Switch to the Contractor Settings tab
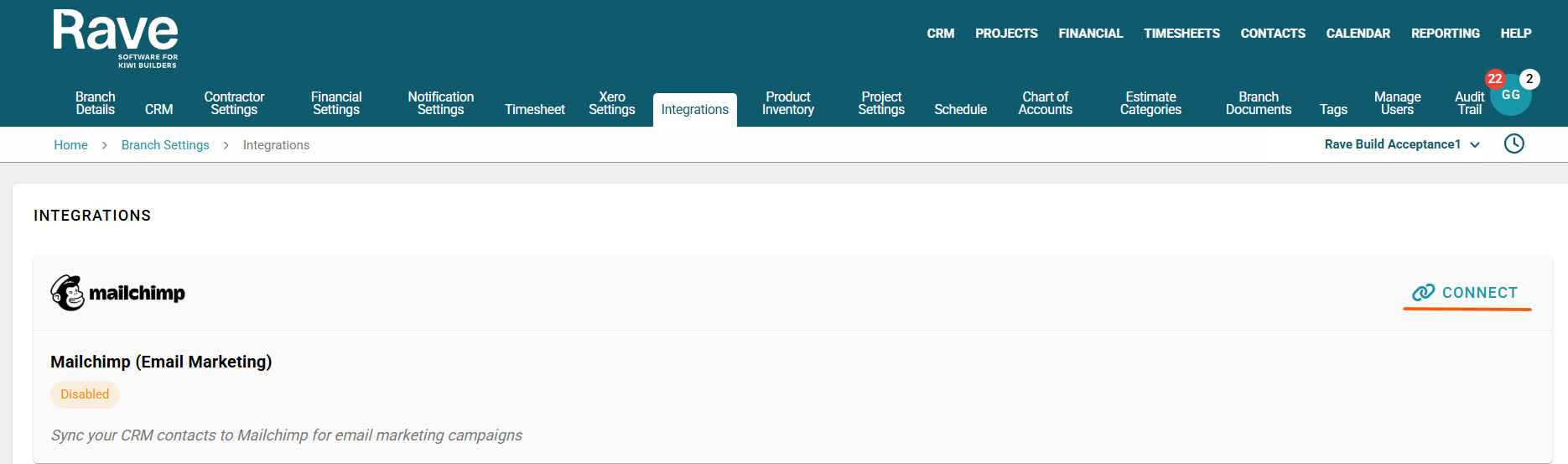This screenshot has height=464, width=1568. [x=234, y=103]
